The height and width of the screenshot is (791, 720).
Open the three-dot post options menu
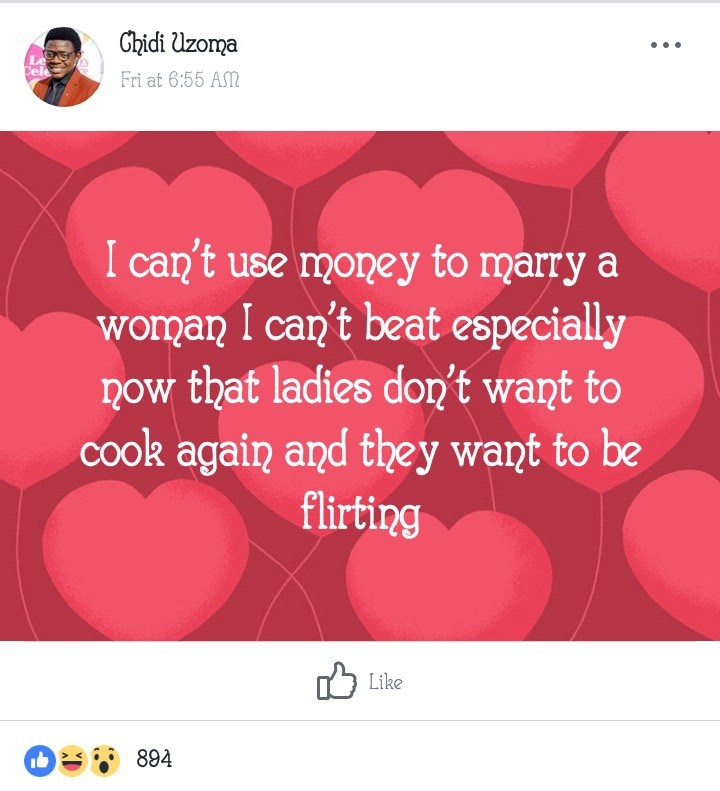pos(665,45)
